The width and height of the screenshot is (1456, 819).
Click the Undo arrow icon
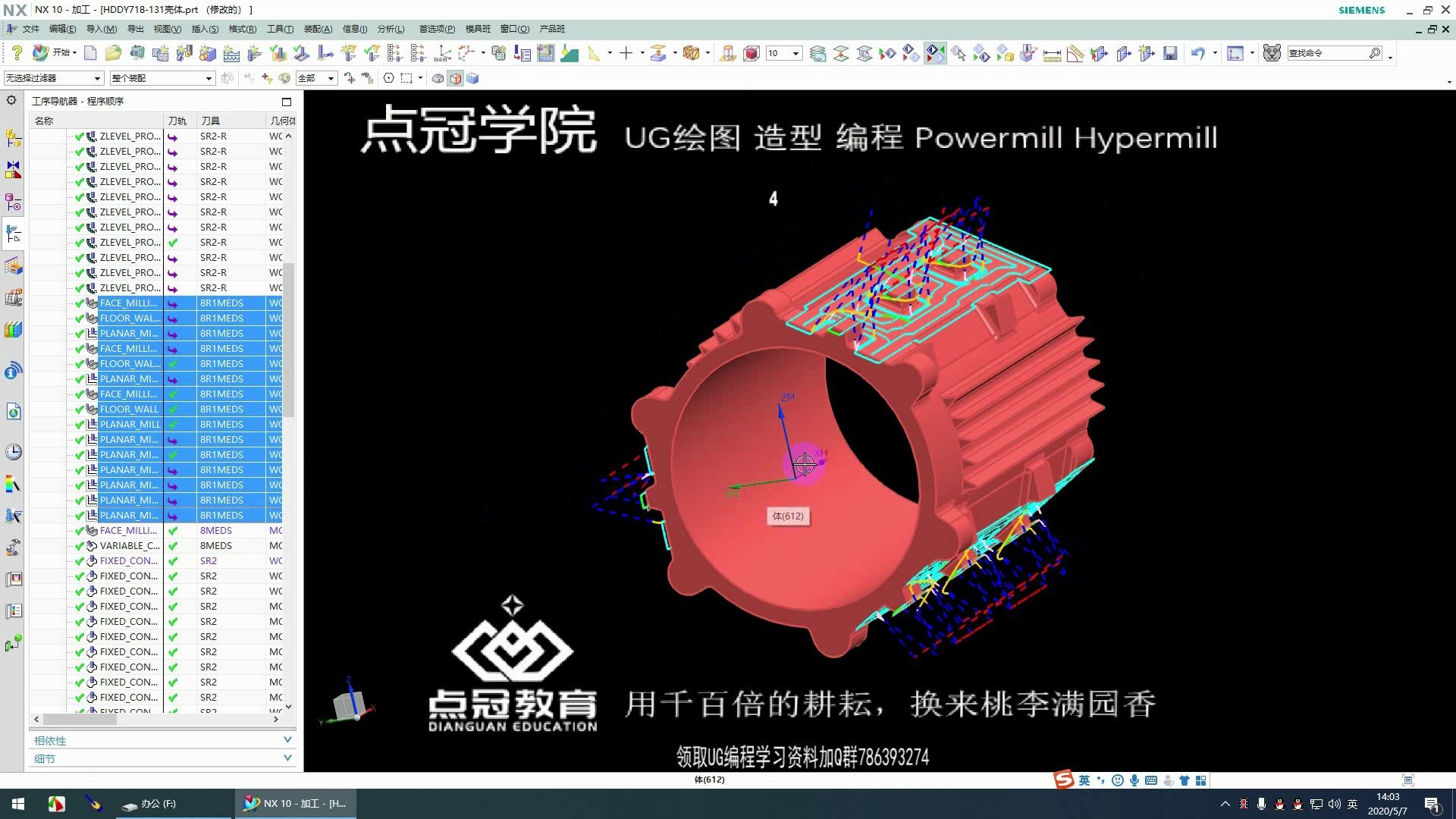click(x=1197, y=53)
